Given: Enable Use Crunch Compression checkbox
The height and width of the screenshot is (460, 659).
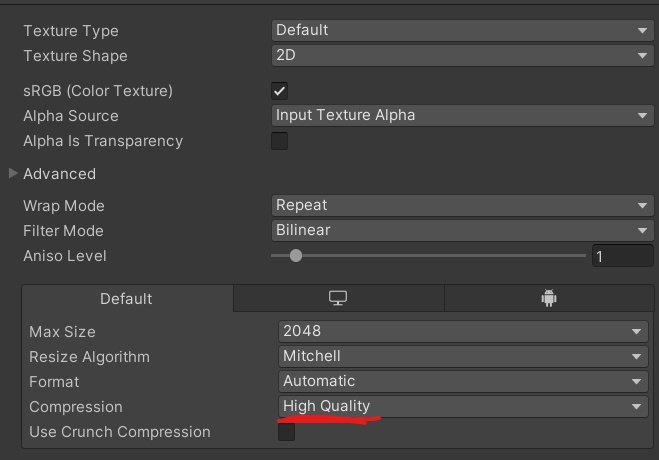Looking at the screenshot, I should 287,432.
